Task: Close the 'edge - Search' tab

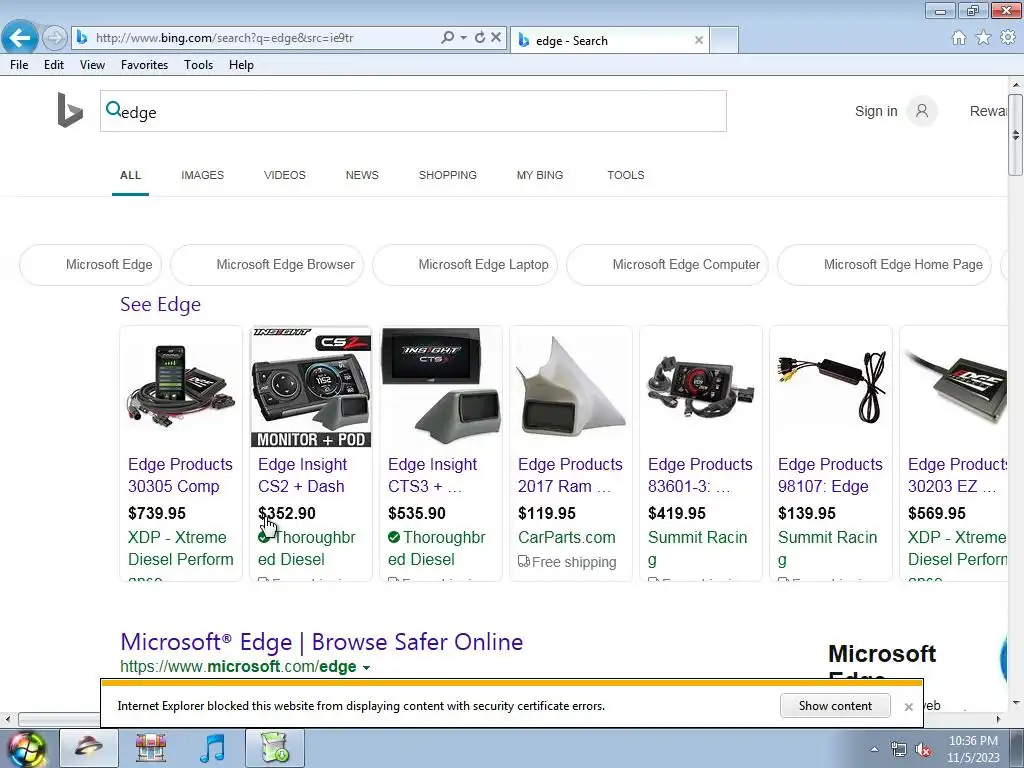Action: coord(699,40)
